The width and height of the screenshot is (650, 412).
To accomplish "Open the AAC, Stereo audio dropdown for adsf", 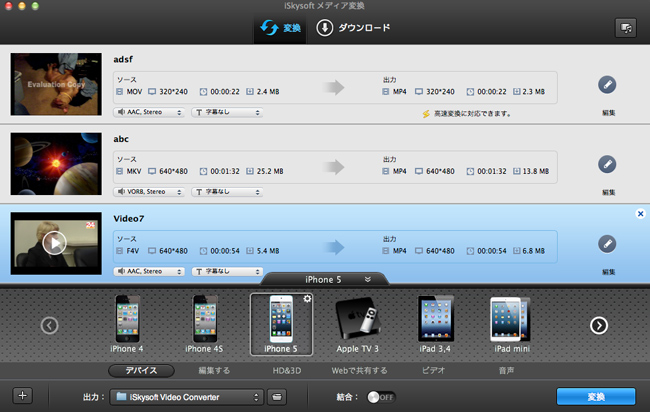I will coord(149,112).
